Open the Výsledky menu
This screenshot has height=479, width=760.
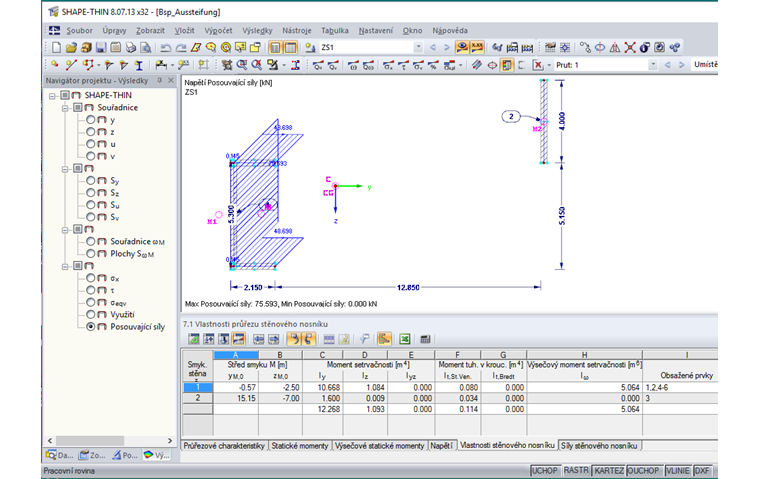[257, 31]
